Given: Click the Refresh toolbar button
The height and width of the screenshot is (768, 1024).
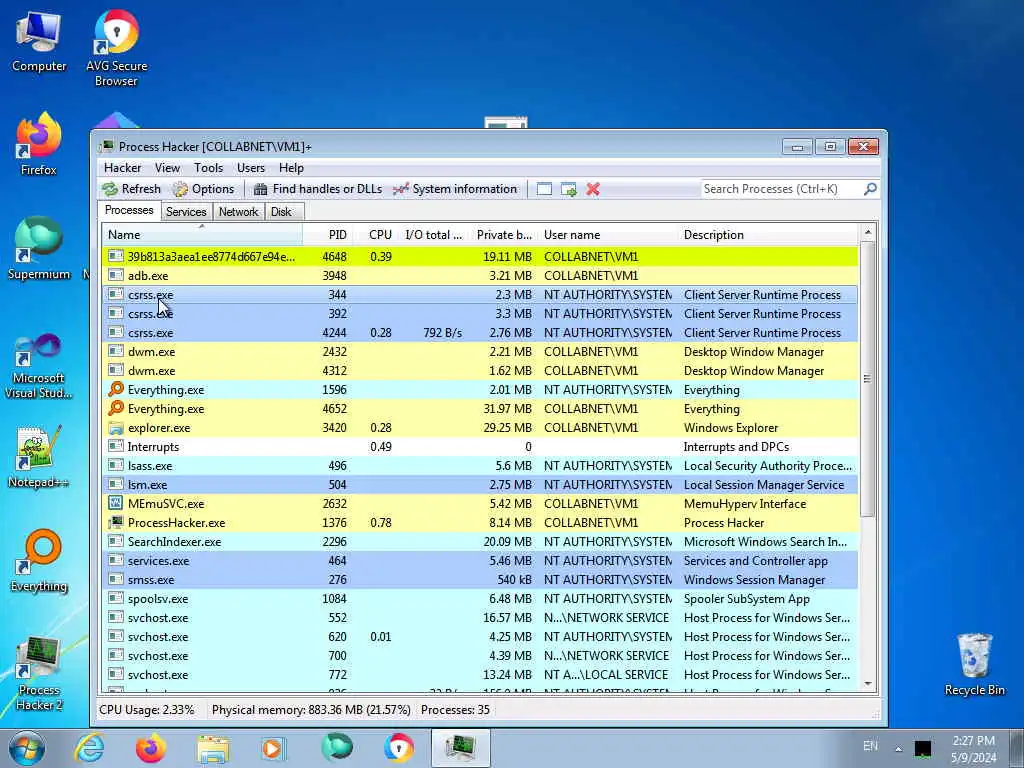Looking at the screenshot, I should coord(131,189).
